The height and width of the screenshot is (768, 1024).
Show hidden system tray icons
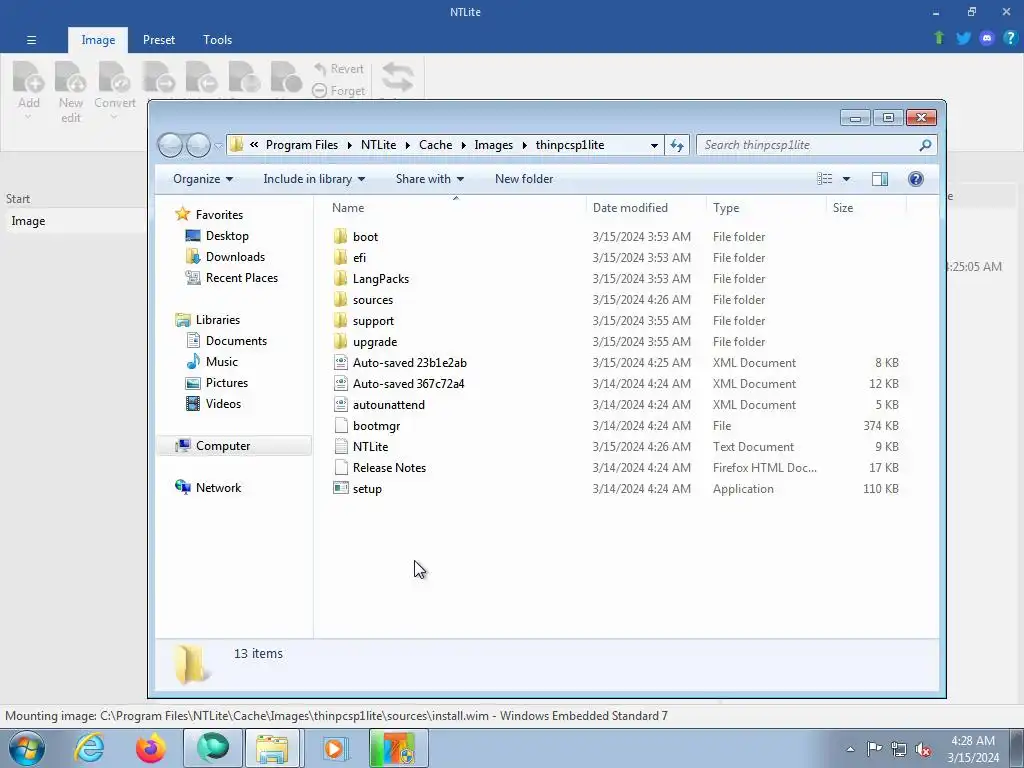pyautogui.click(x=850, y=749)
